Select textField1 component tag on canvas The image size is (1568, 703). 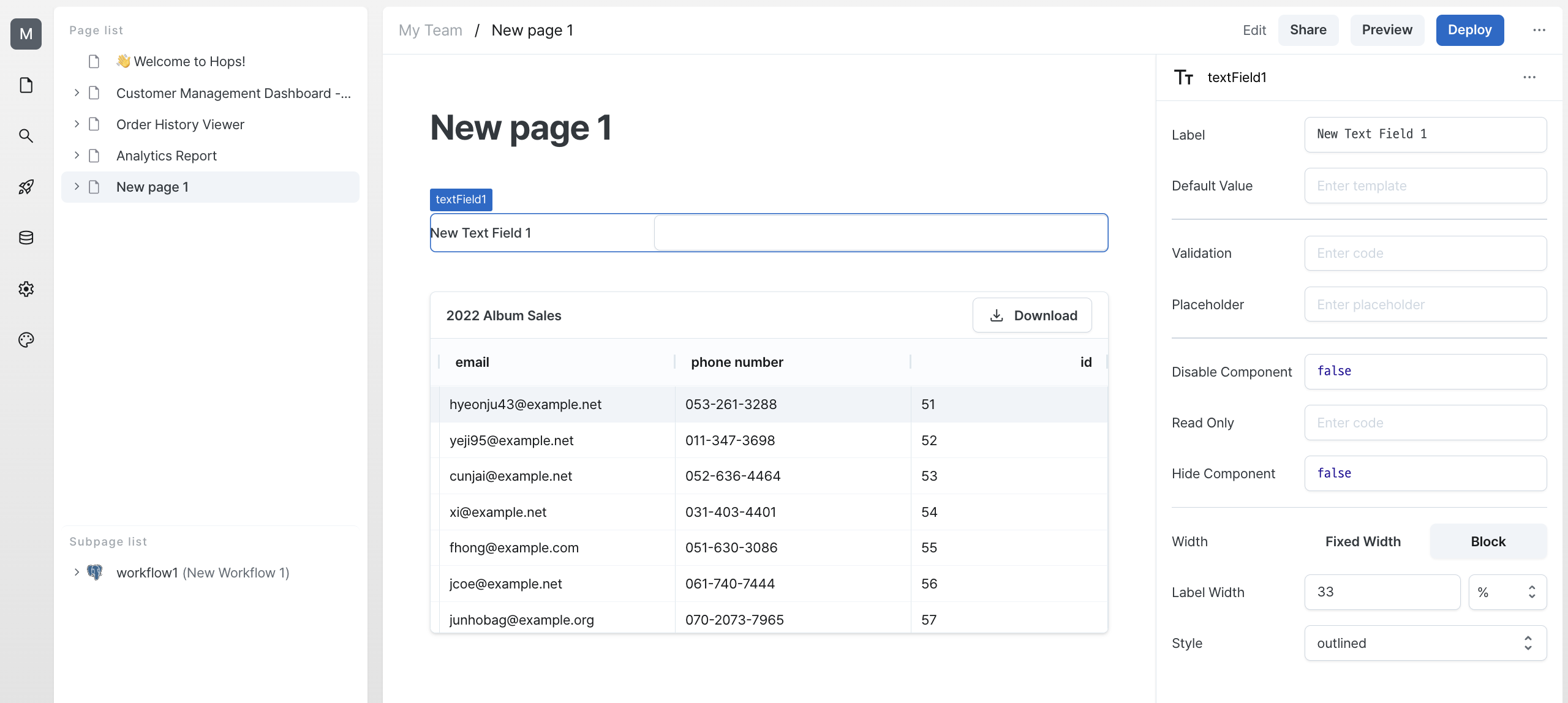(461, 200)
